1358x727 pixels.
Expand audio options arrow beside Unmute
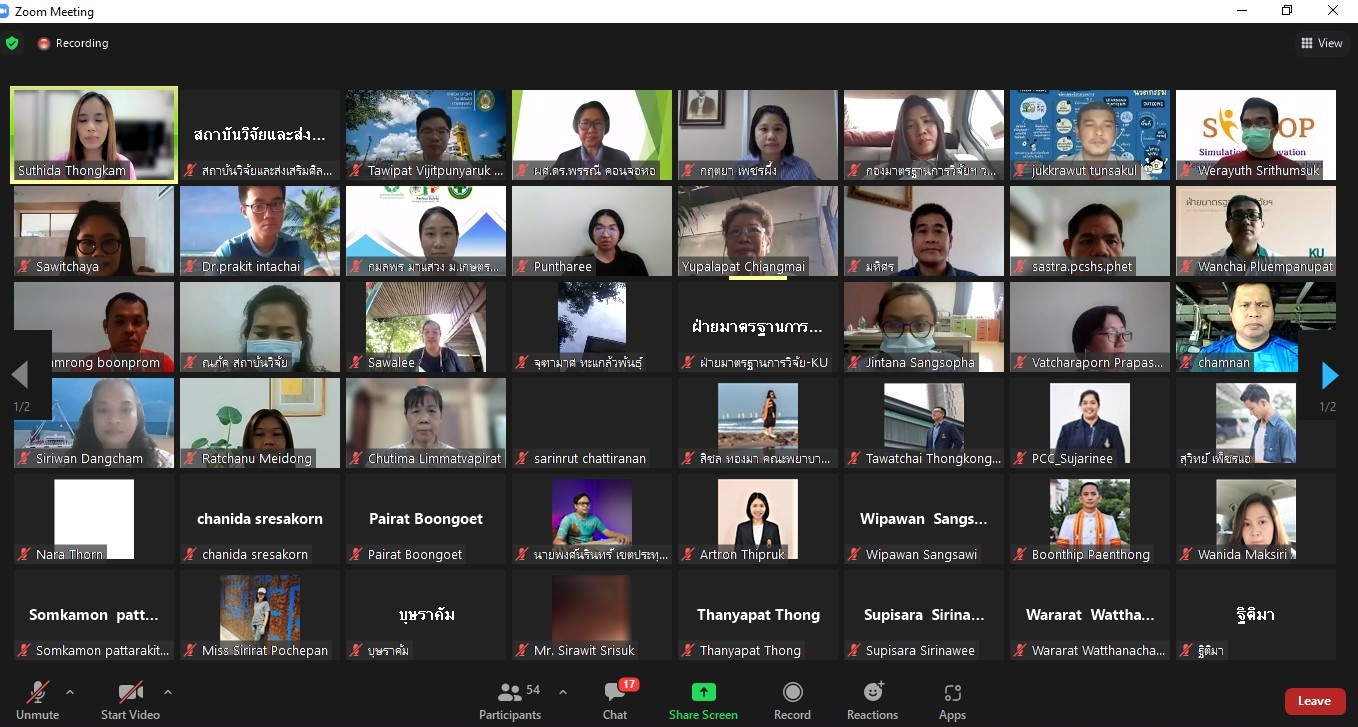70,692
